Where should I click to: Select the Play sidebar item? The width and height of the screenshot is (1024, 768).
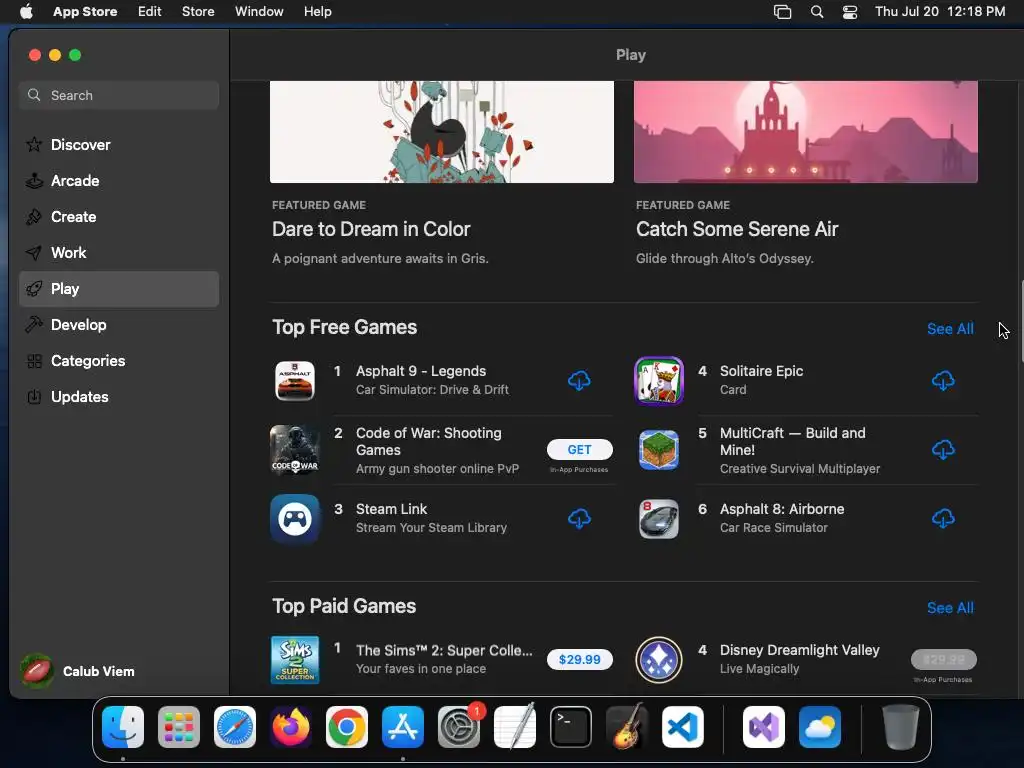pyautogui.click(x=119, y=289)
